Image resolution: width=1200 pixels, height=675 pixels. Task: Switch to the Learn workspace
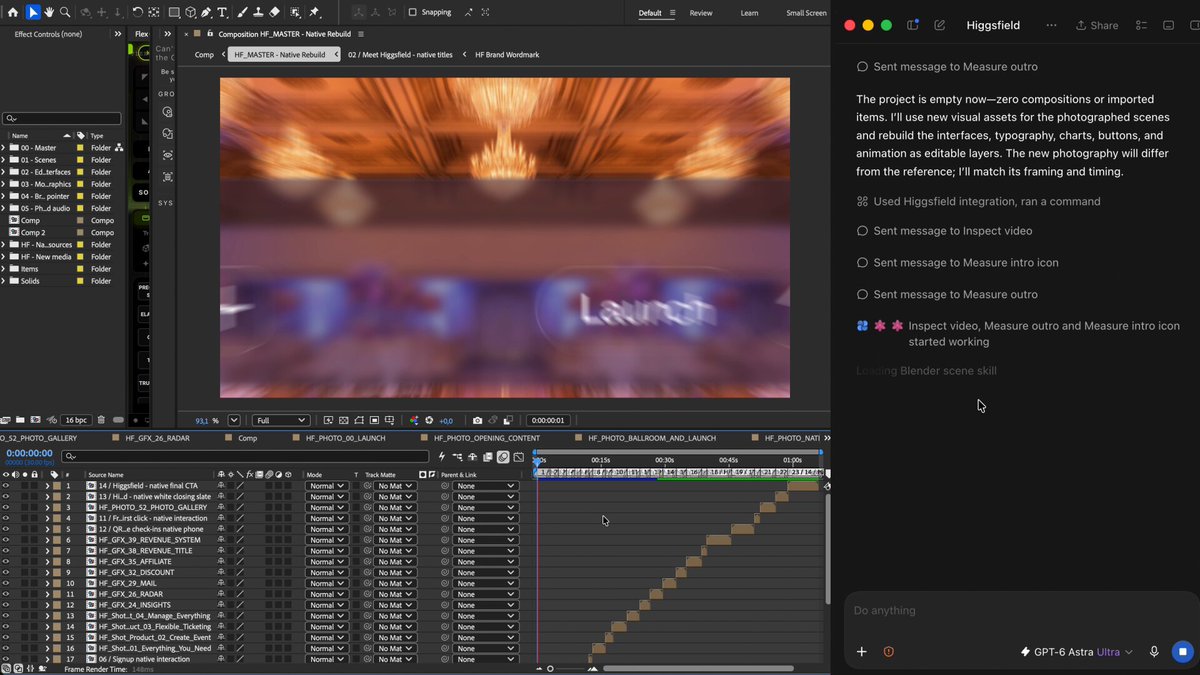[749, 13]
